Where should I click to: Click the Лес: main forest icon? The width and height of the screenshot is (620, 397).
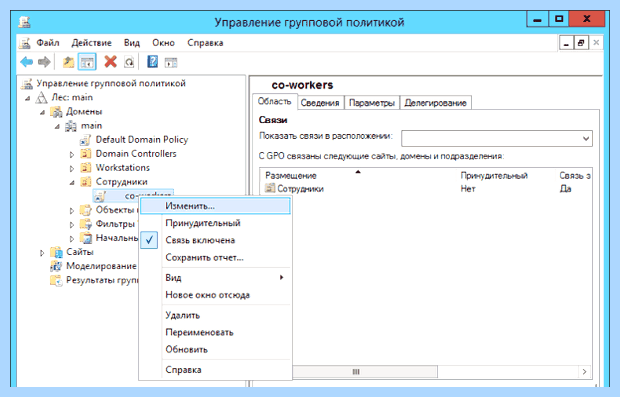pos(42,97)
